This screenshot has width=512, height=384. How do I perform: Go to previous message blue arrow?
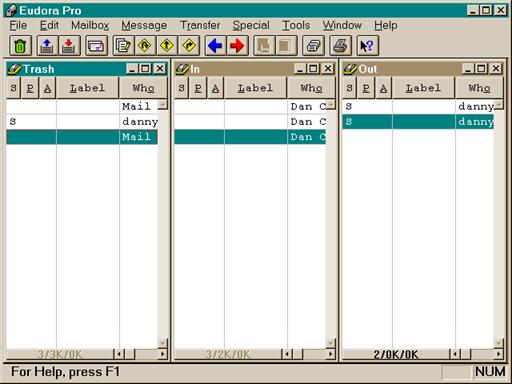pyautogui.click(x=215, y=46)
